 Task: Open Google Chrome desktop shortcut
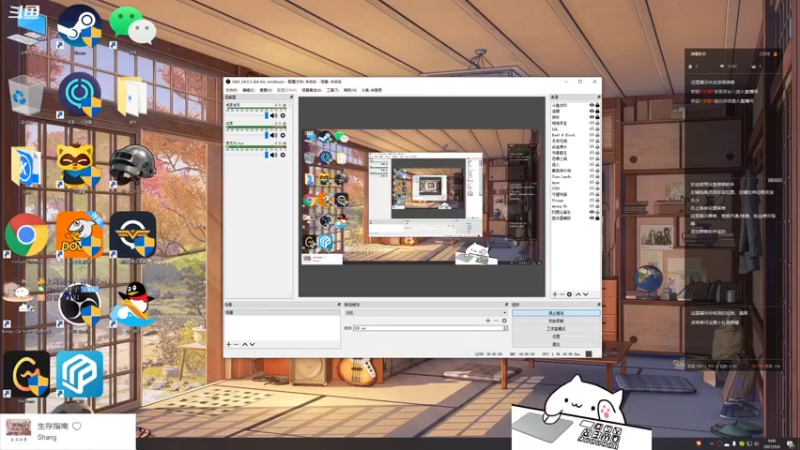27,237
